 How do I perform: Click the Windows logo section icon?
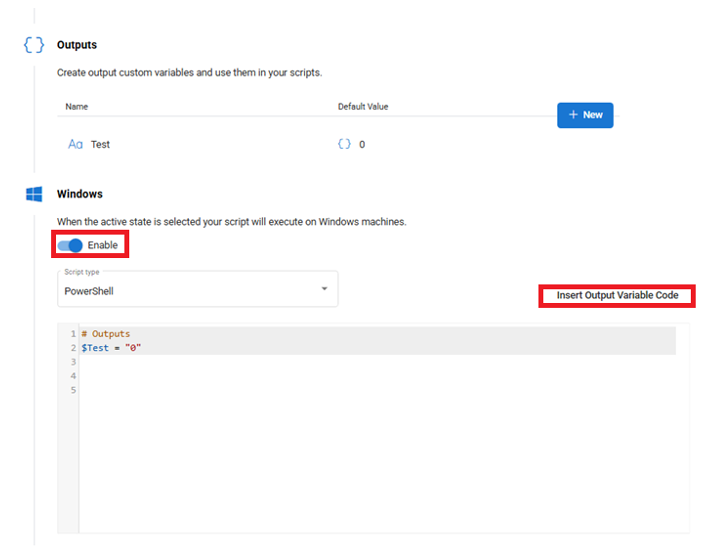point(34,194)
